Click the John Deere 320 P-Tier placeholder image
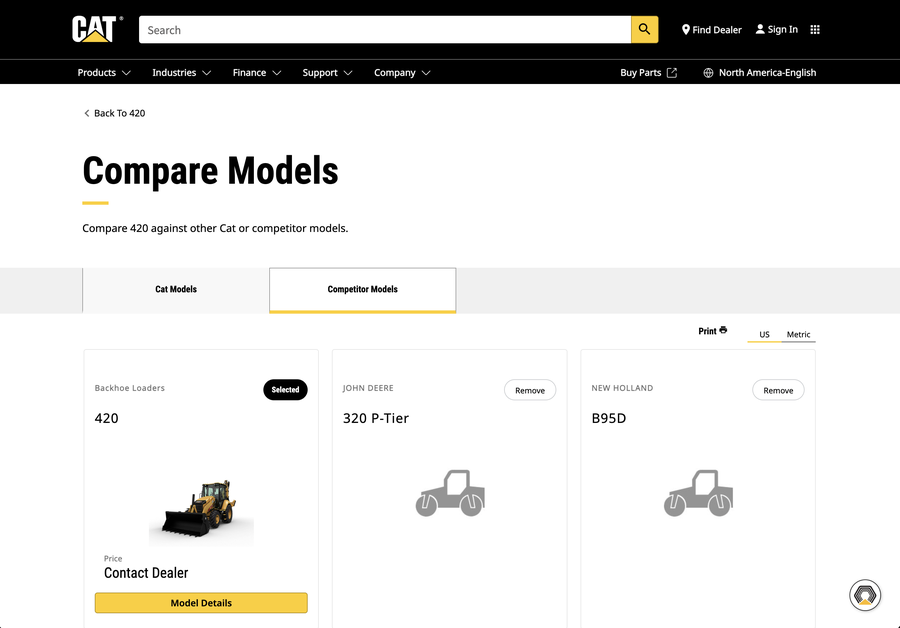The image size is (900, 628). 450,493
